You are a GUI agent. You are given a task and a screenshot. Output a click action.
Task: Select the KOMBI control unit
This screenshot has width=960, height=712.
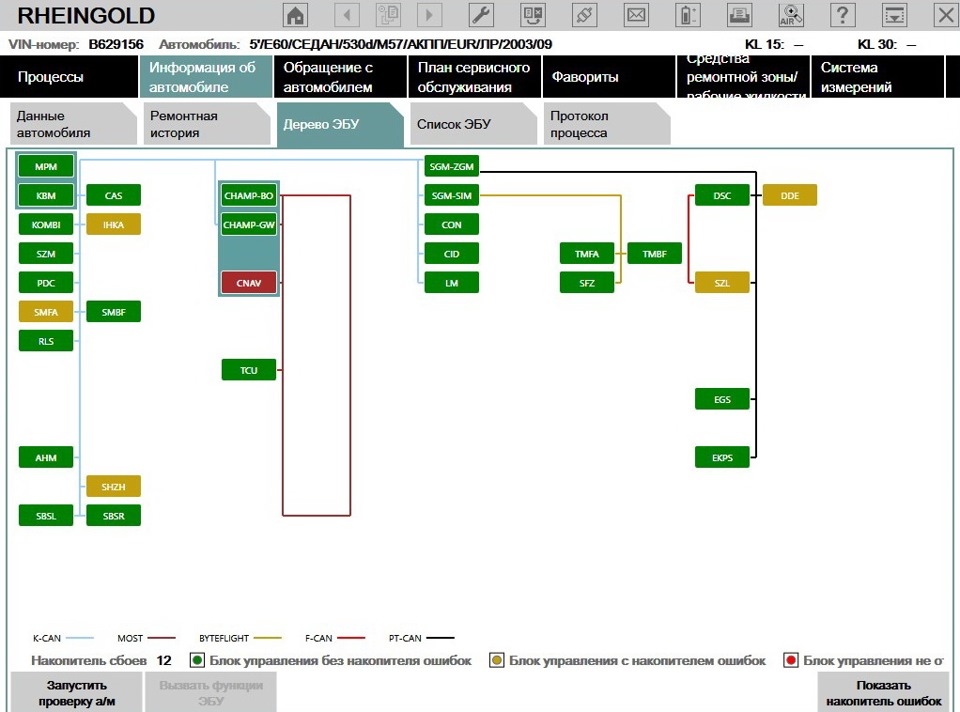46,225
